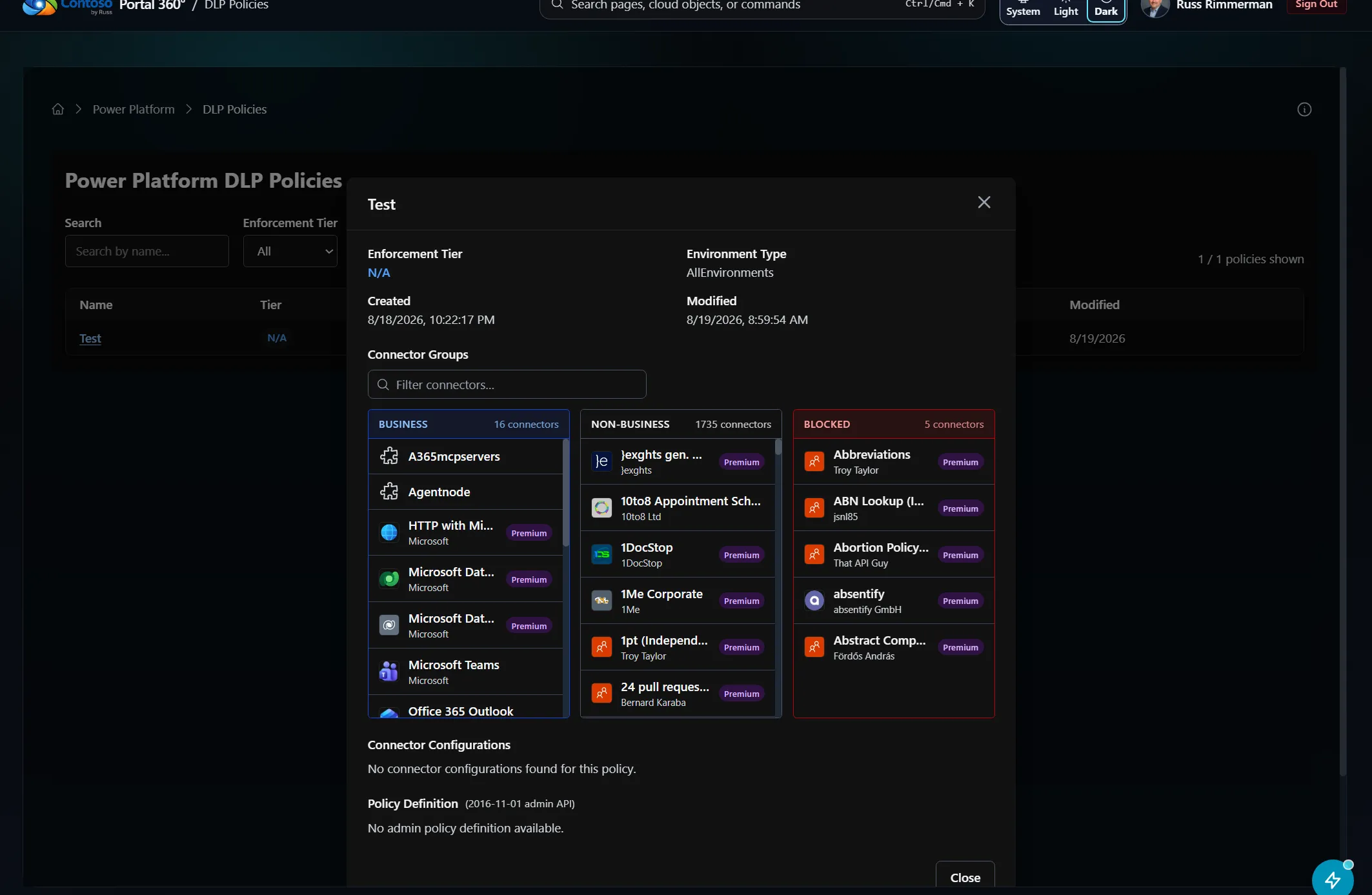Switch theme to Dark

point(1106,10)
